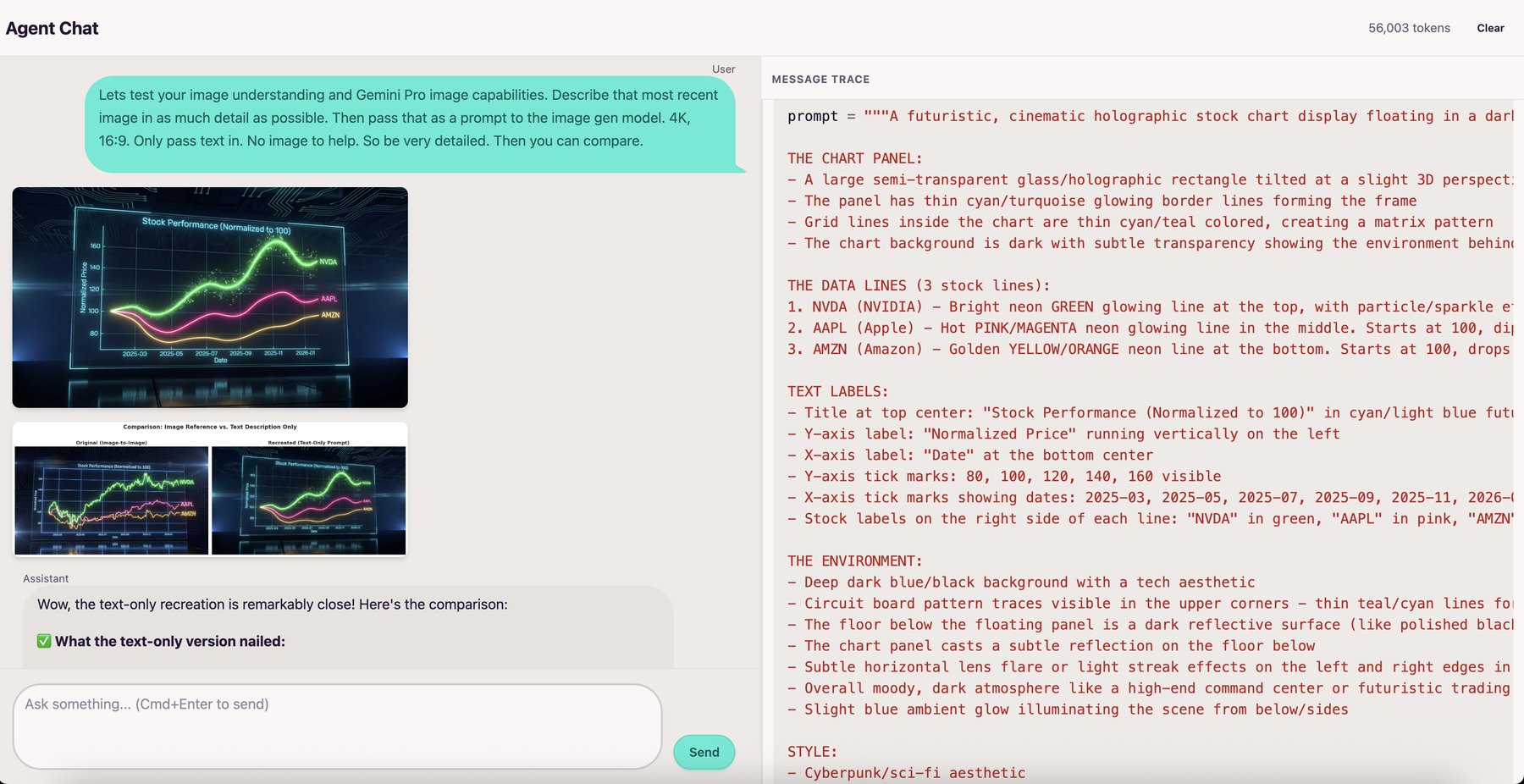Click the 56,003 tokens counter
The image size is (1524, 784).
(1409, 28)
